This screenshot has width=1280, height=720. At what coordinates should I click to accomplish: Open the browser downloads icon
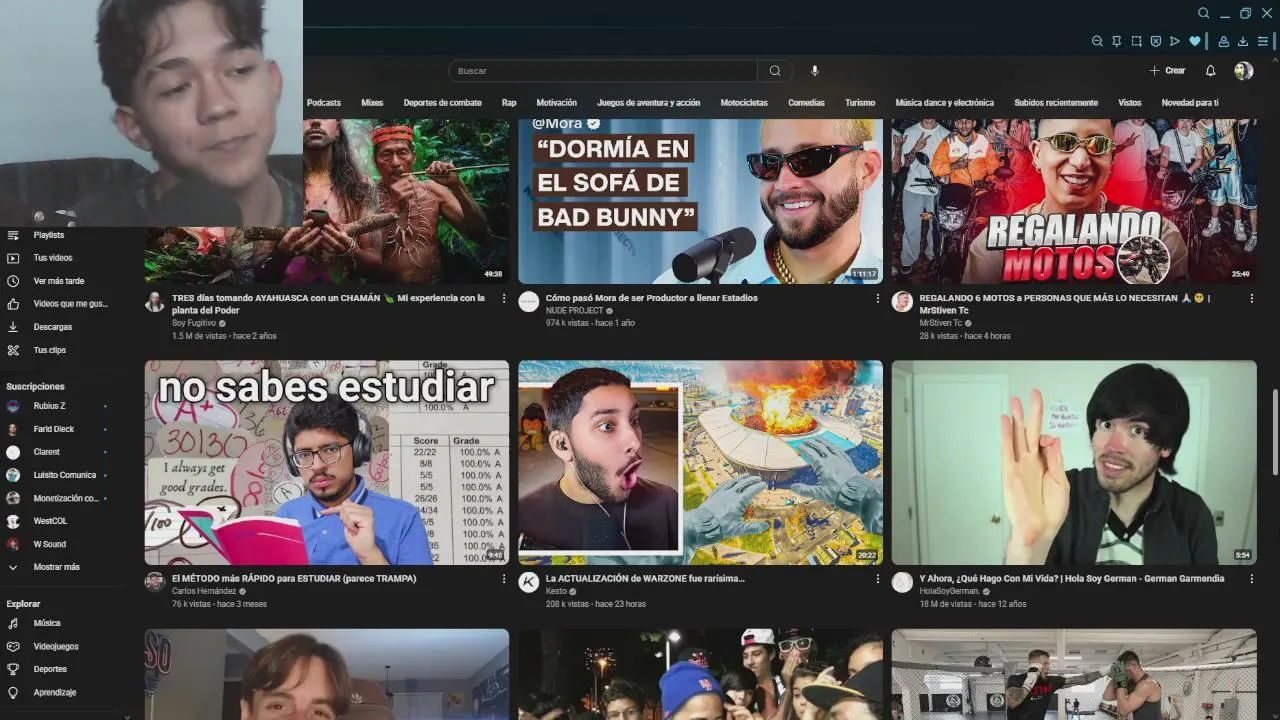point(1243,41)
